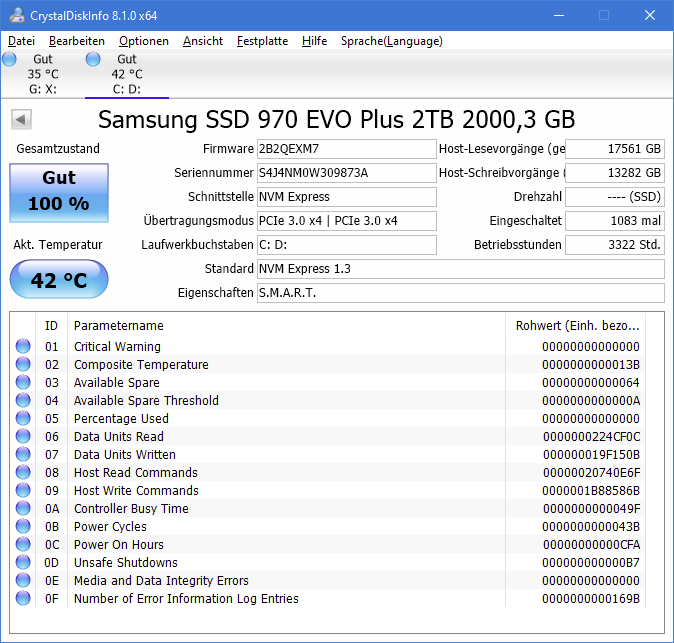
Task: Switch to the G: X: disk tab
Action: 43,74
